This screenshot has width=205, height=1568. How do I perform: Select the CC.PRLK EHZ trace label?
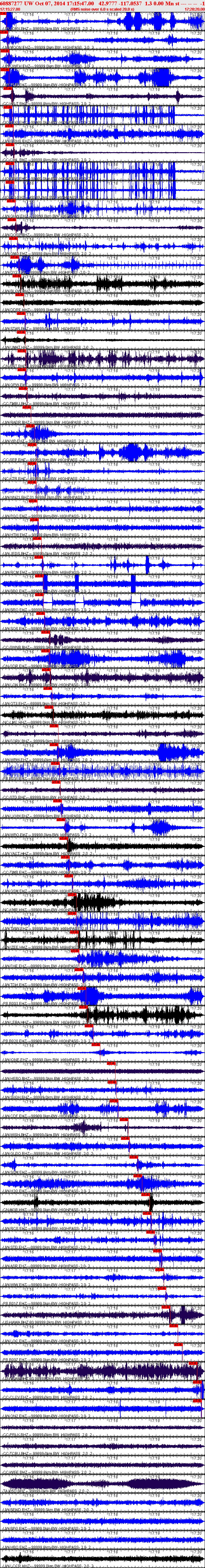47,1435
